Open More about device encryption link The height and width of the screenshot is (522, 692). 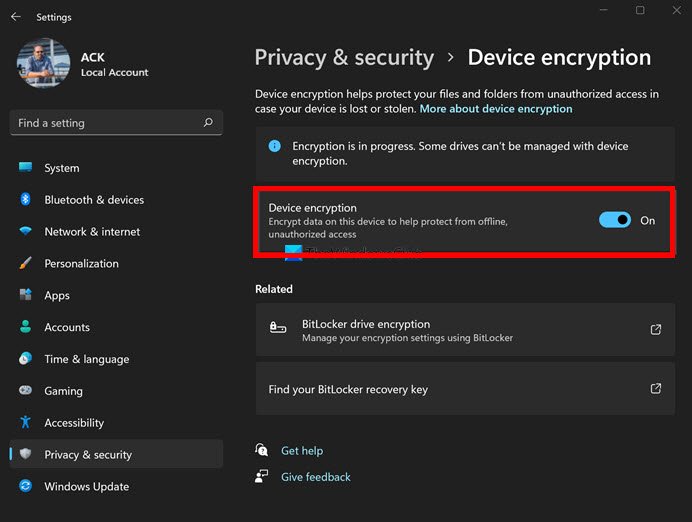(496, 109)
